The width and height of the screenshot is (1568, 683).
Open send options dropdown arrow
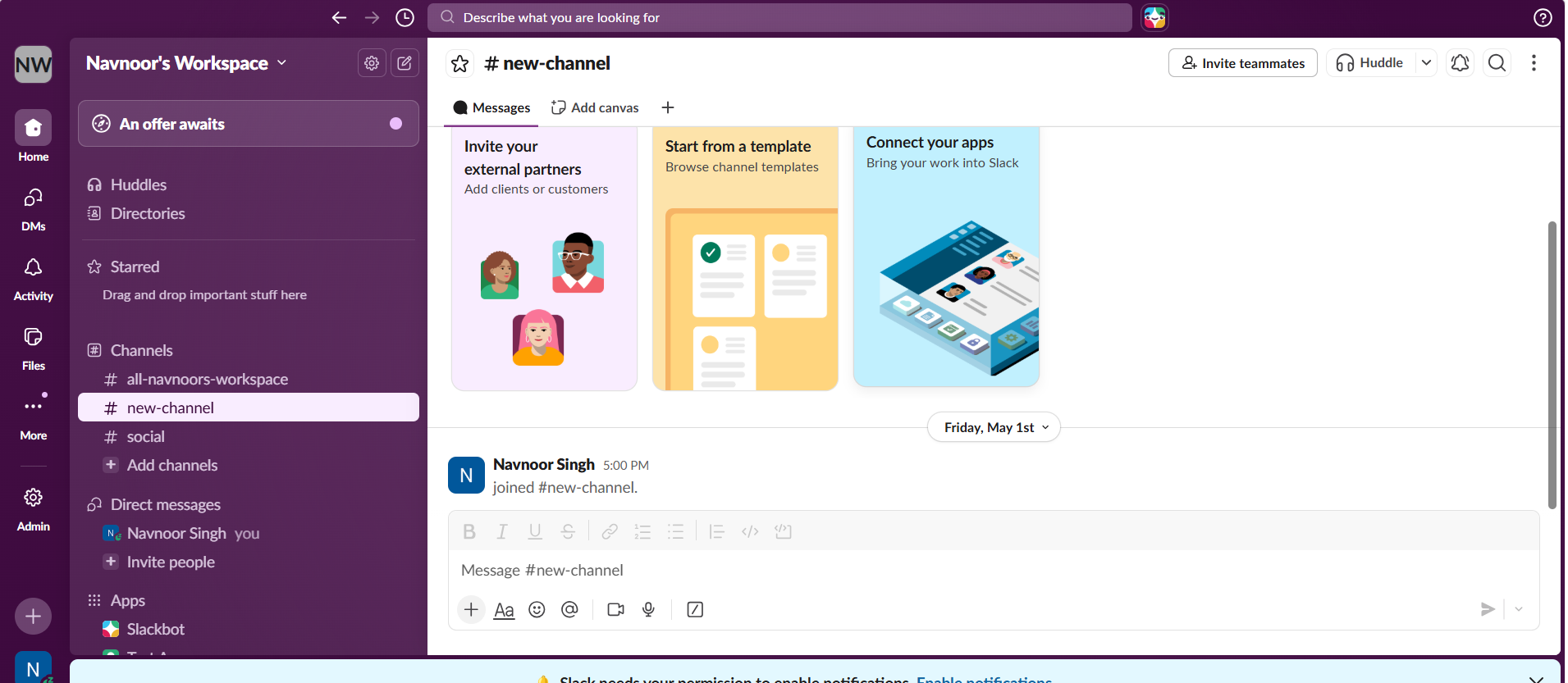point(1519,609)
